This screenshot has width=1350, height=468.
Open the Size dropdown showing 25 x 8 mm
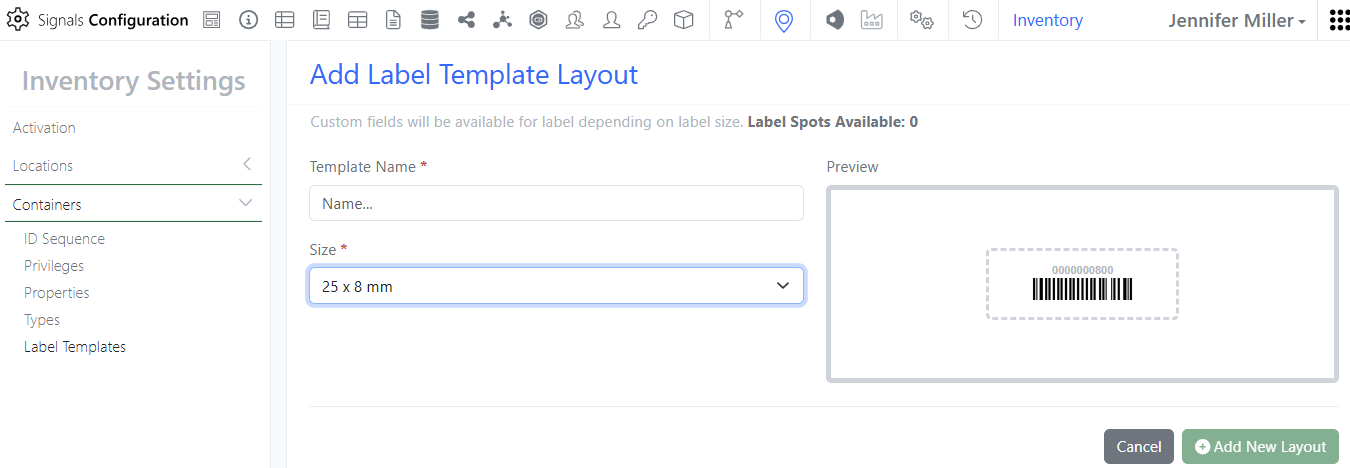coord(556,286)
